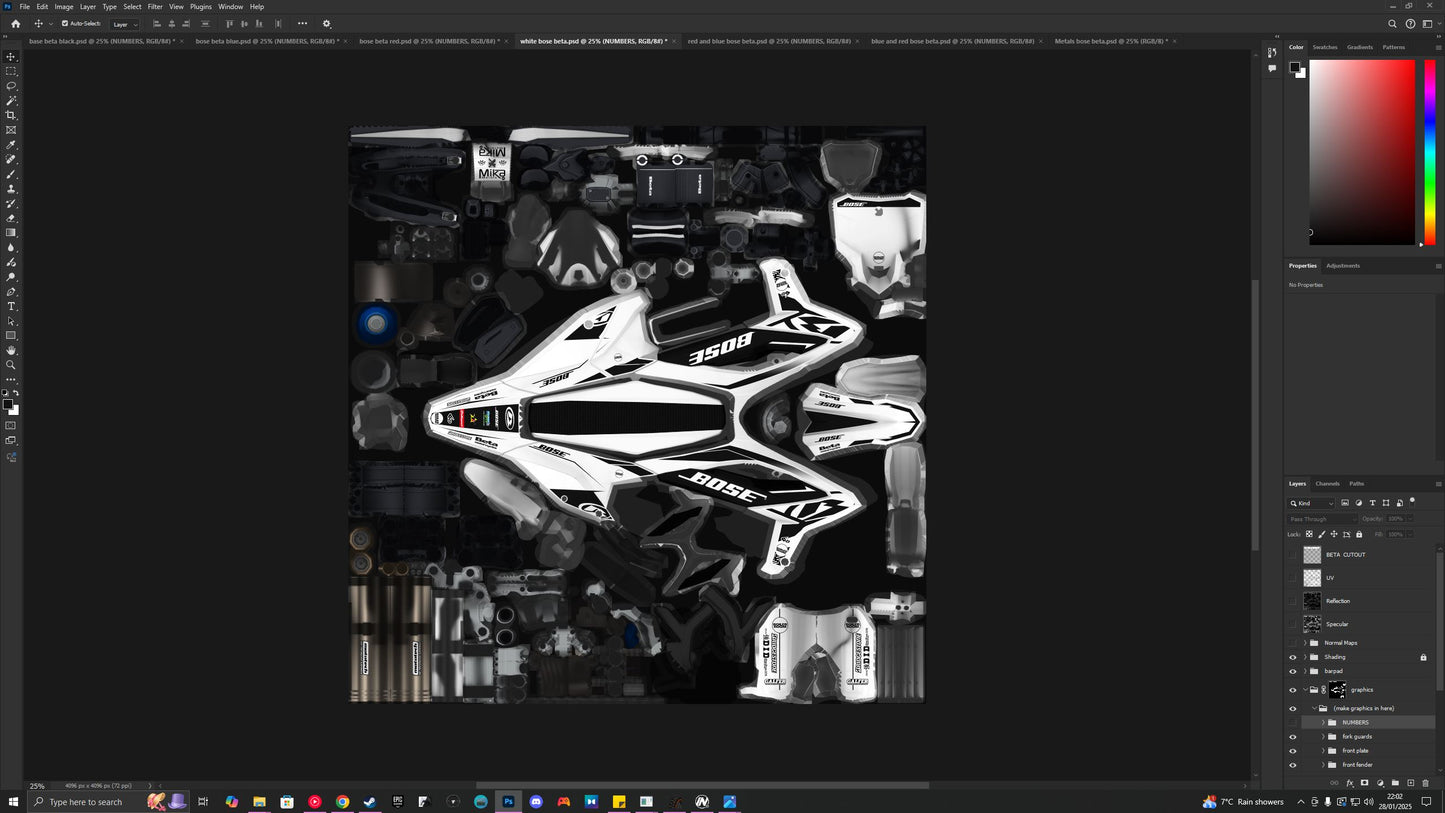1445x813 pixels.
Task: Click the graphics layer mask thumbnail
Action: pyautogui.click(x=1337, y=690)
